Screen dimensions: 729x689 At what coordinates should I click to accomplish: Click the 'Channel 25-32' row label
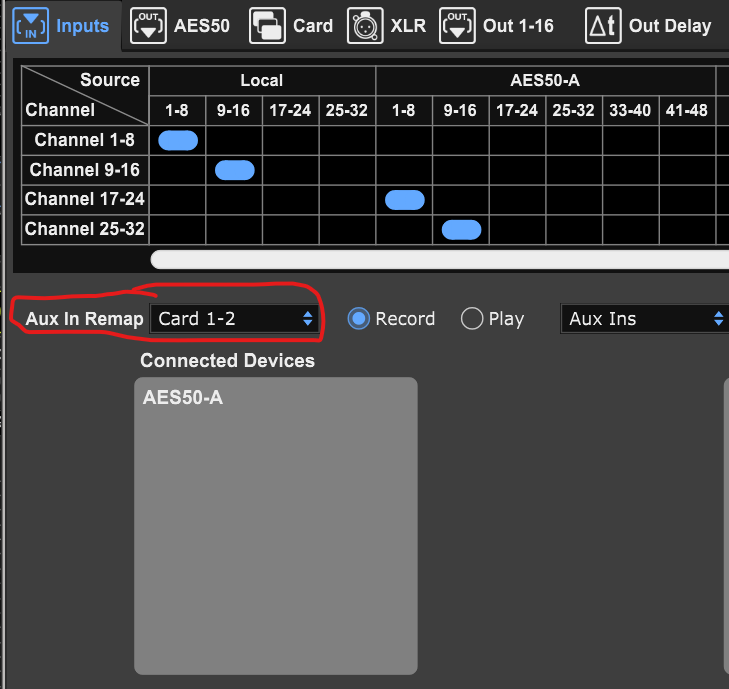pos(85,229)
